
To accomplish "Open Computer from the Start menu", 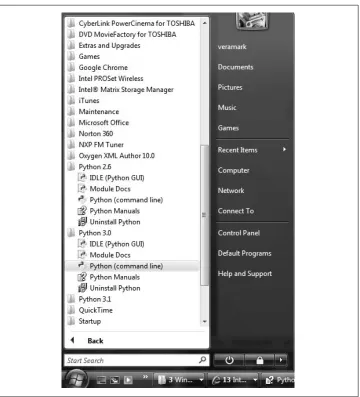I will pos(234,170).
